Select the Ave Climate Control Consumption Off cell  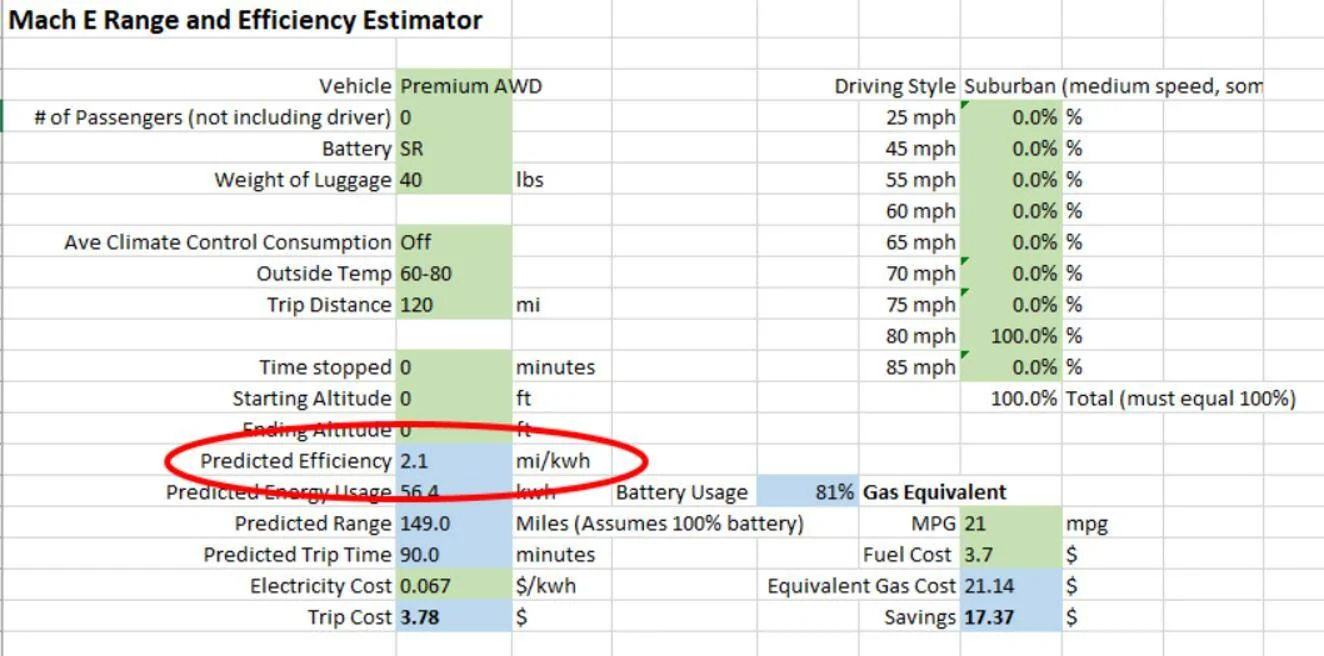(x=454, y=242)
